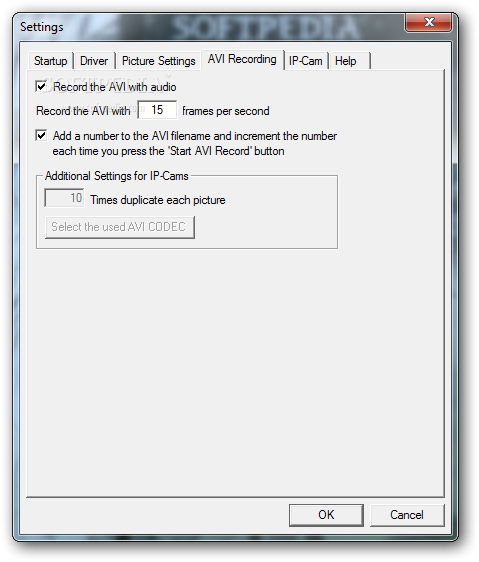
Task: Click the 'frames per second' label text
Action: click(226, 111)
